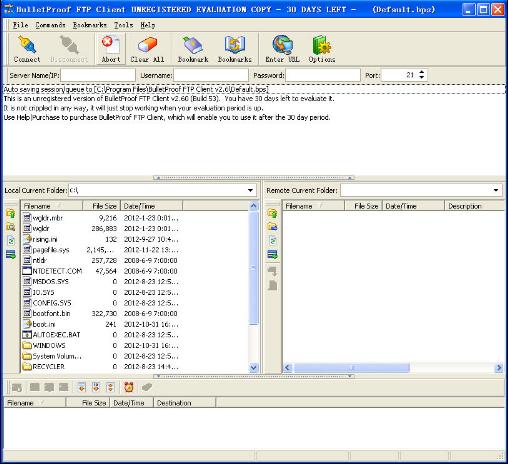Image resolution: width=508 pixels, height=464 pixels.
Task: Click the Abort toolbar icon
Action: point(111,49)
